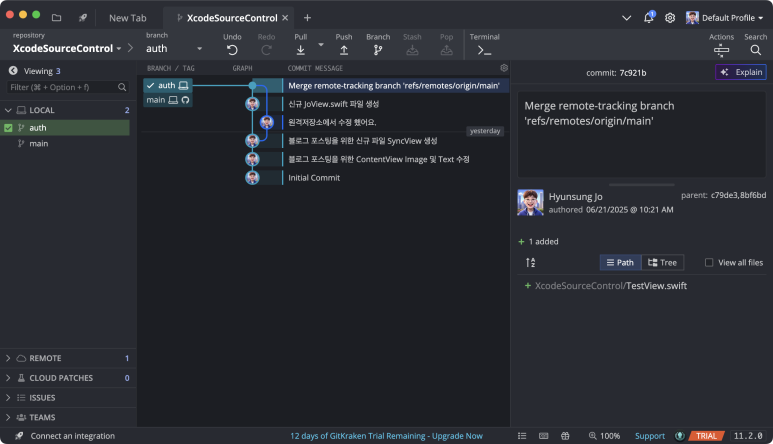773x444 pixels.
Task: Open the TestView.swift added file
Action: (x=611, y=286)
